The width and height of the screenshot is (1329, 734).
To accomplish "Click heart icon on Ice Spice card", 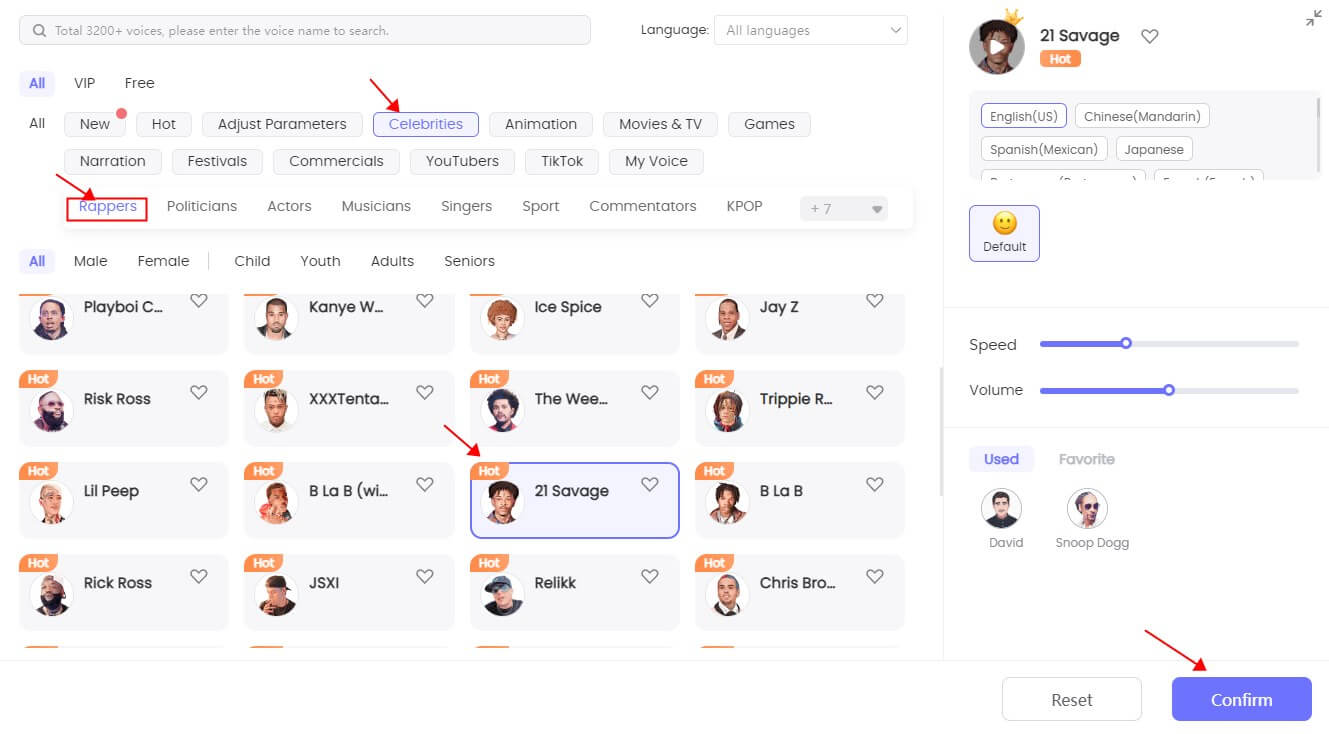I will point(650,300).
